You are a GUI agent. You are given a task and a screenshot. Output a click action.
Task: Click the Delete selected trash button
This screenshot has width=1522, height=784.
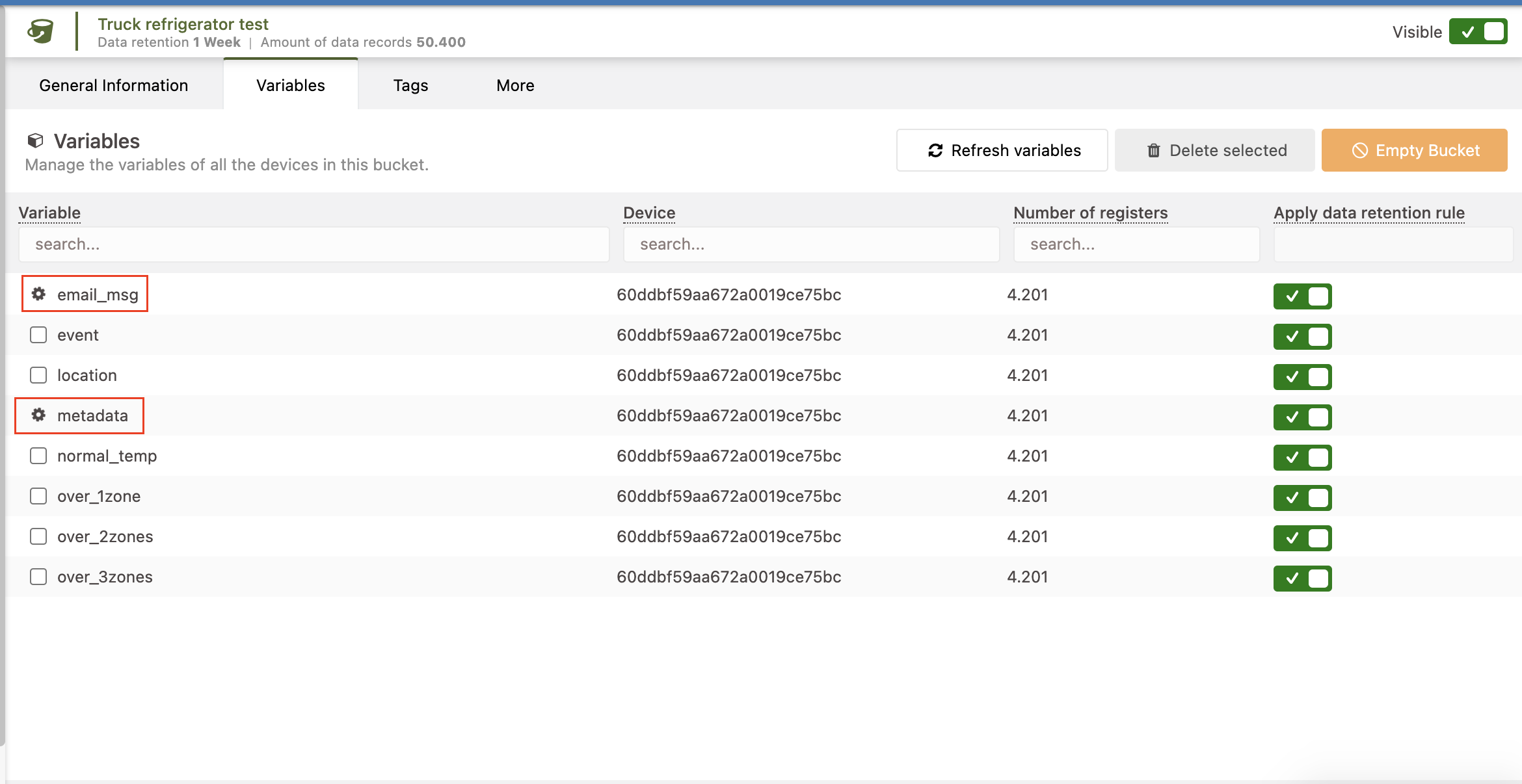coord(1214,150)
